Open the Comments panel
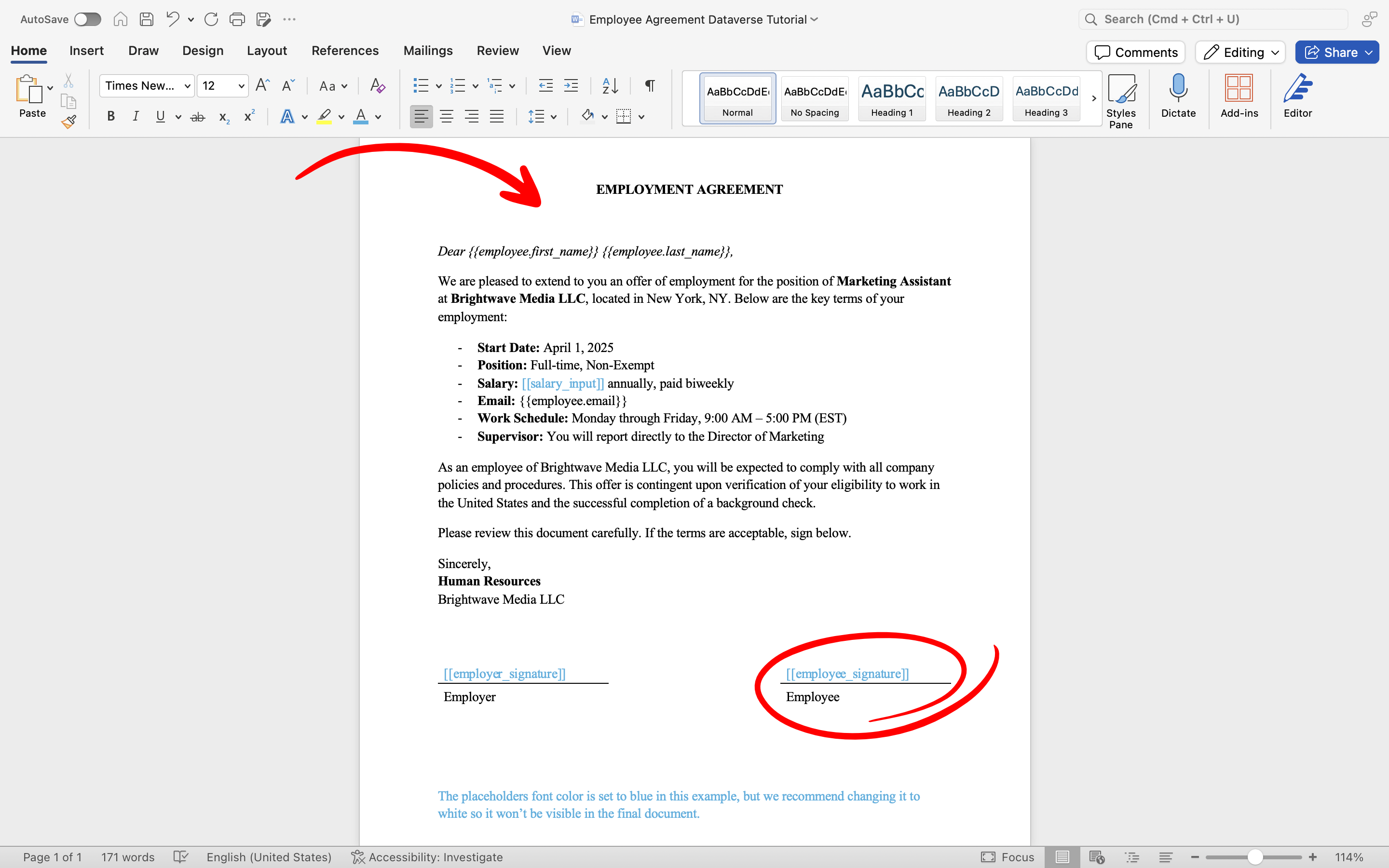Screen dimensions: 1389x868 (x=1135, y=52)
